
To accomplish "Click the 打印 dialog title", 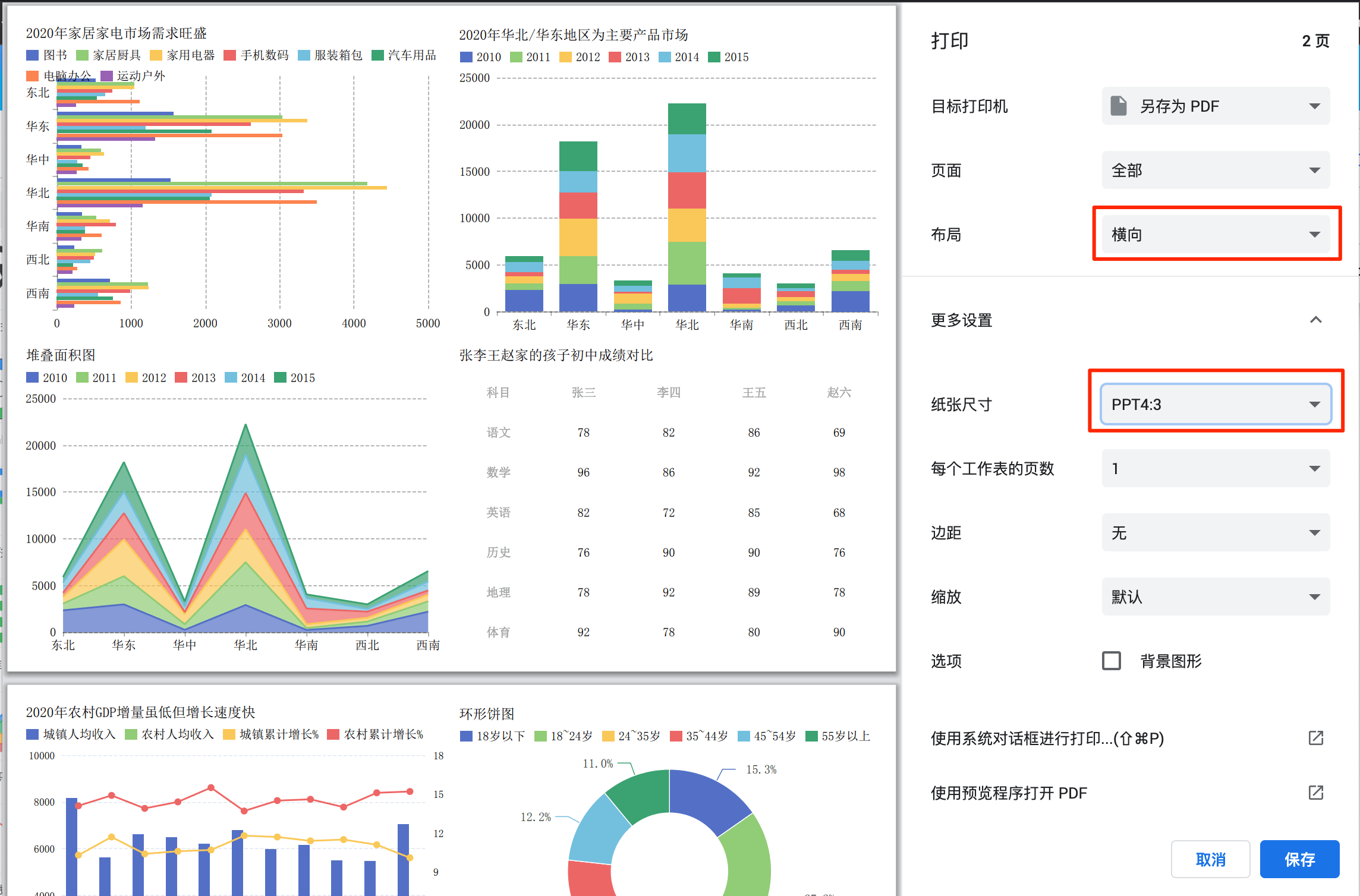I will (x=950, y=41).
